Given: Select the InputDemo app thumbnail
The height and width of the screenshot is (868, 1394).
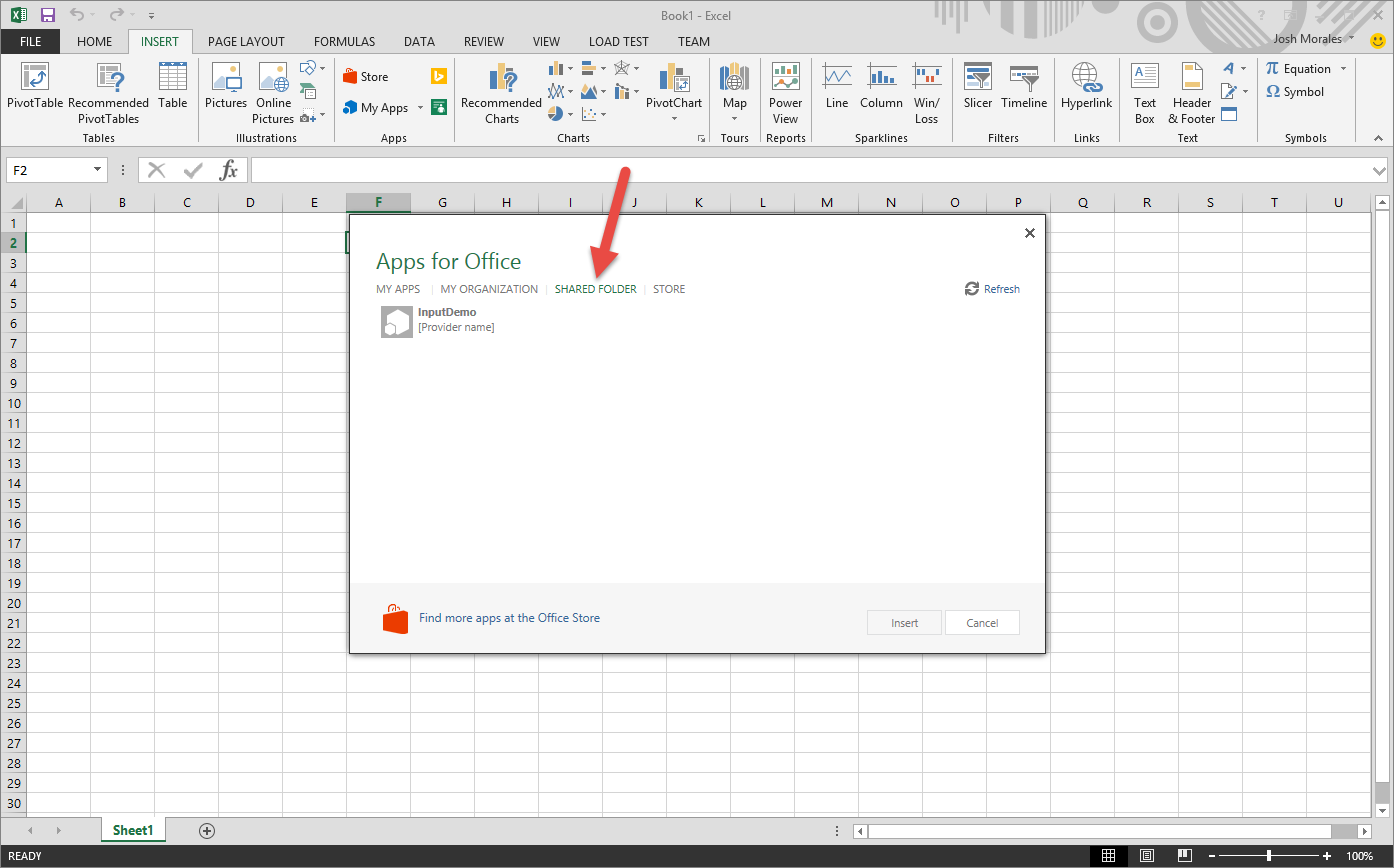Looking at the screenshot, I should tap(396, 321).
